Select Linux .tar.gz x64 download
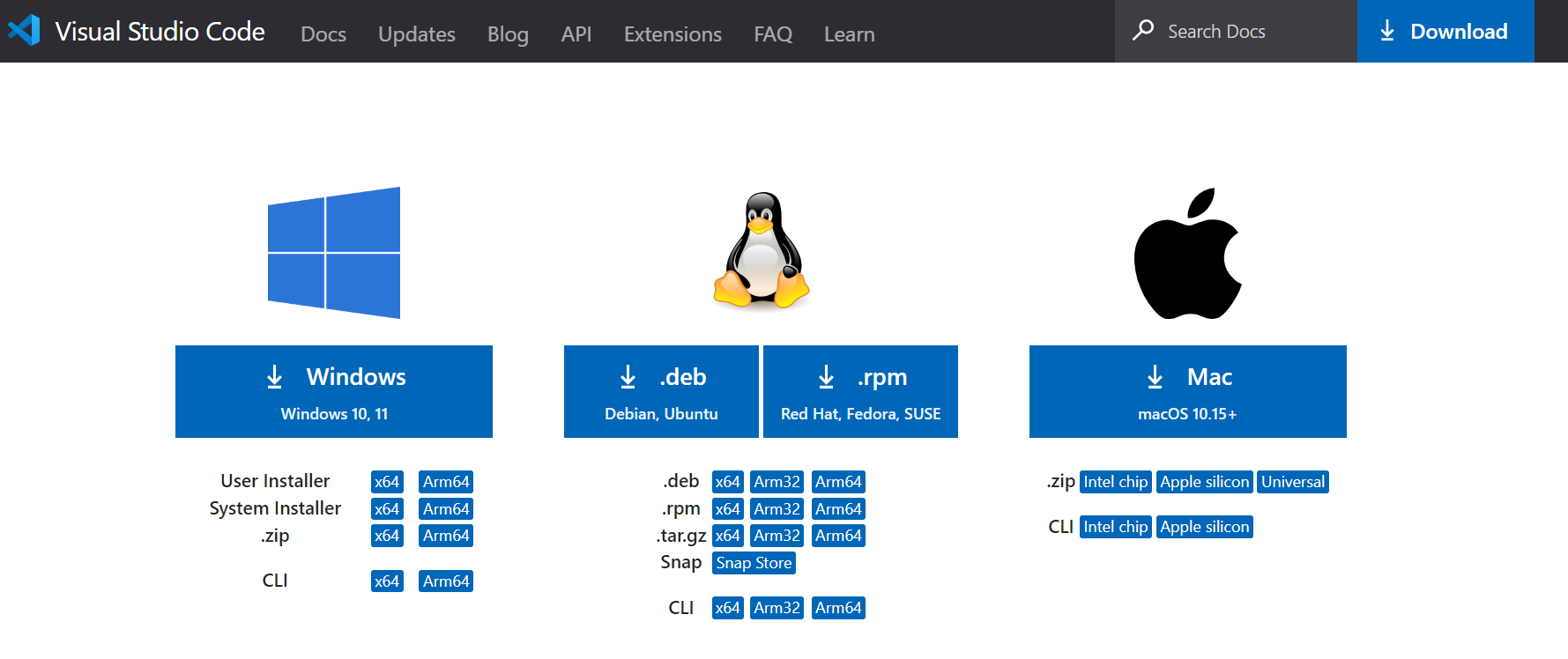Image resolution: width=1568 pixels, height=659 pixels. click(x=728, y=536)
